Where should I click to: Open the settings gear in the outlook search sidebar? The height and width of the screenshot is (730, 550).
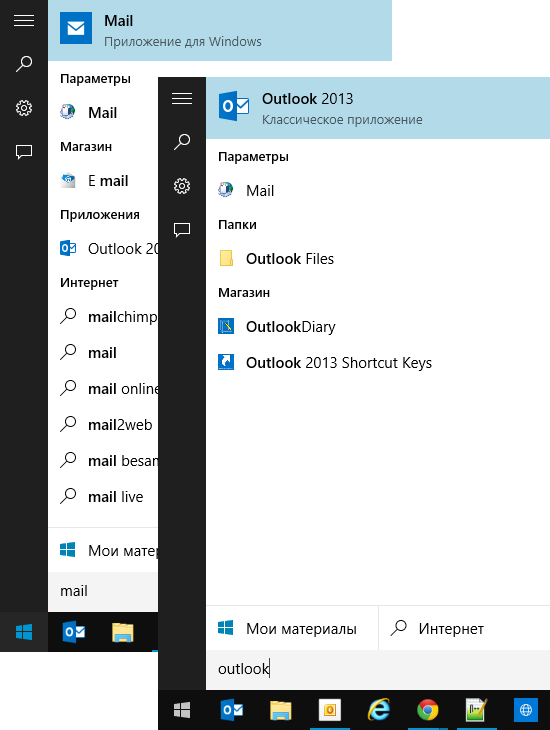(x=182, y=186)
